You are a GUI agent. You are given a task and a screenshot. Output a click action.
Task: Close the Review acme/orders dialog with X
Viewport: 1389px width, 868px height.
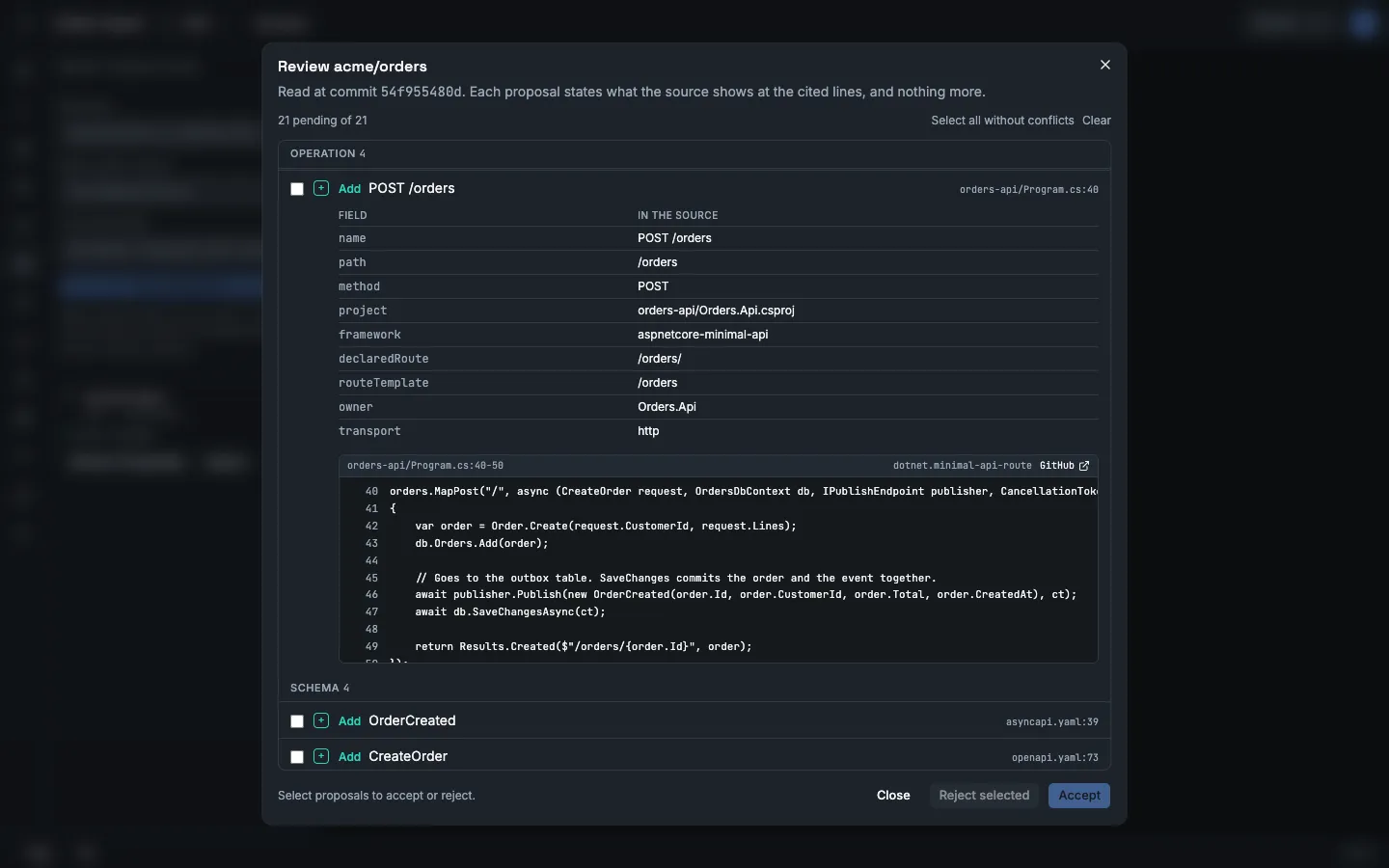[1105, 65]
